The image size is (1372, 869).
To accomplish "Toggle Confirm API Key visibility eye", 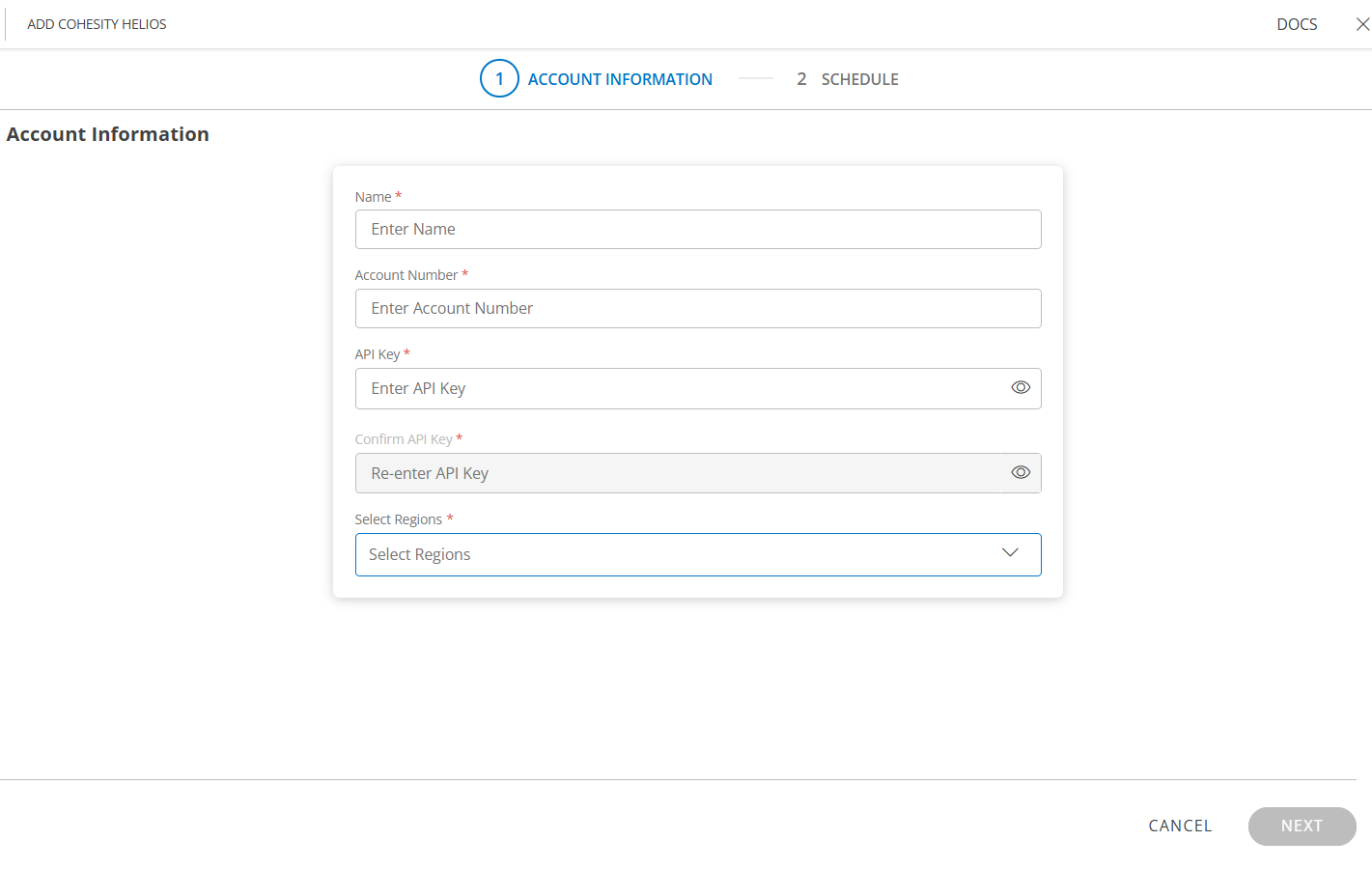I will click(1021, 472).
